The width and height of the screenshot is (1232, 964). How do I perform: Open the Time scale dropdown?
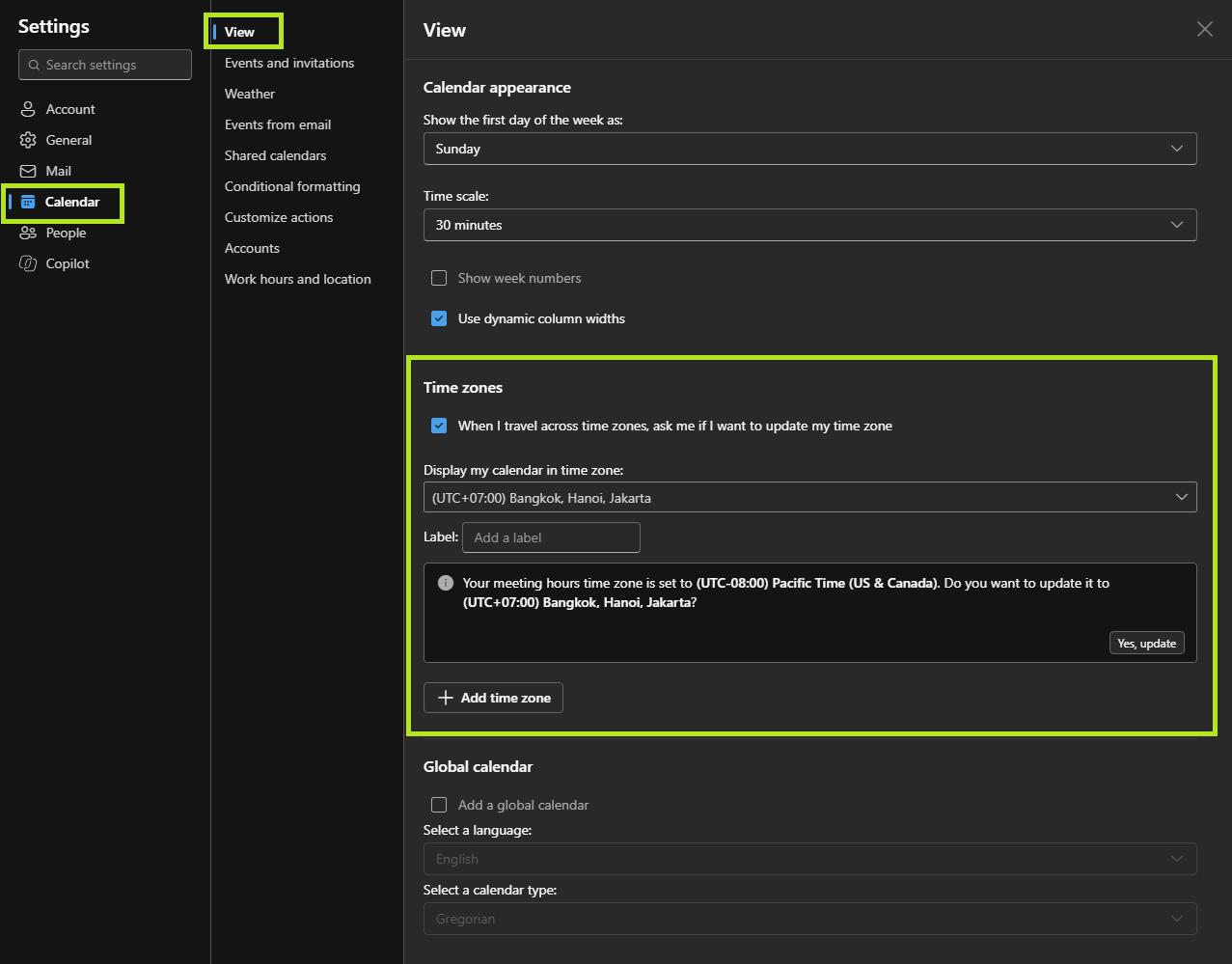click(810, 225)
